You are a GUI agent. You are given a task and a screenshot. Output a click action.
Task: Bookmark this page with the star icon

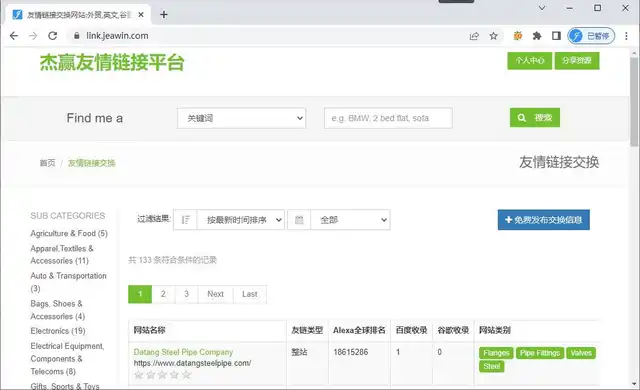pyautogui.click(x=493, y=36)
